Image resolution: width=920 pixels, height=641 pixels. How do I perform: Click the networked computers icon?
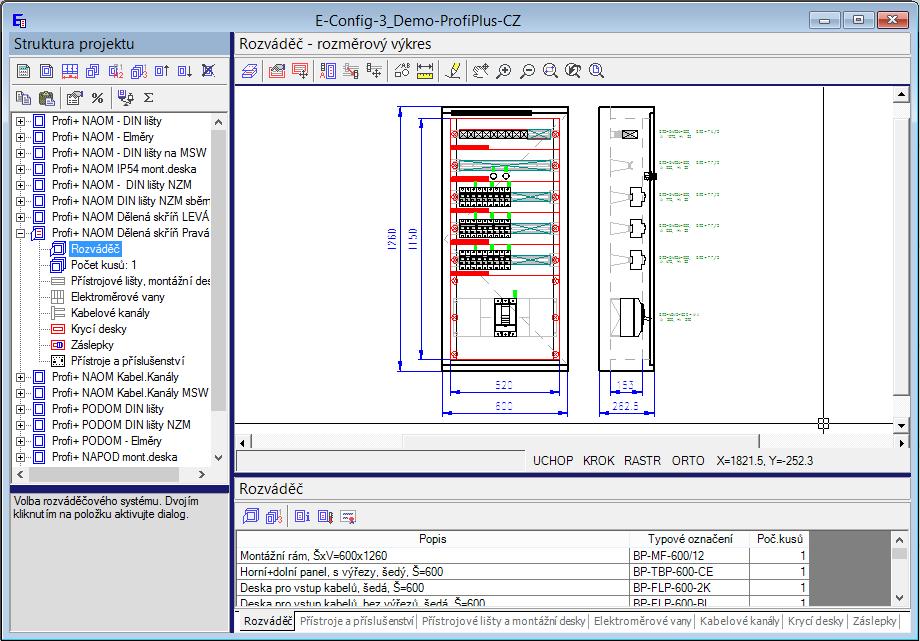pyautogui.click(x=125, y=98)
